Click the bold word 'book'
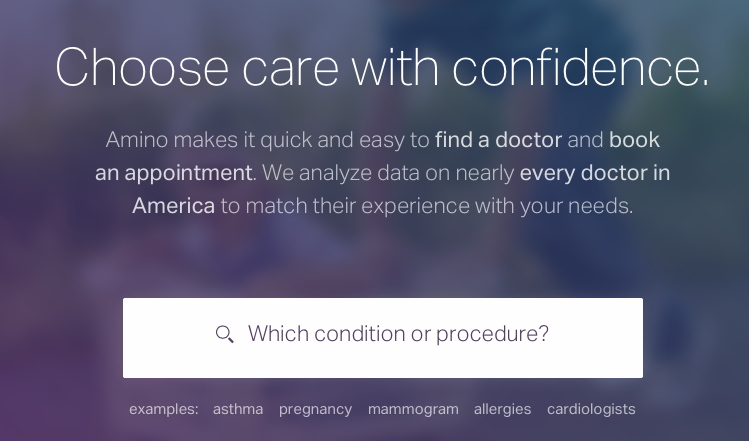This screenshot has height=441, width=749. tap(634, 140)
